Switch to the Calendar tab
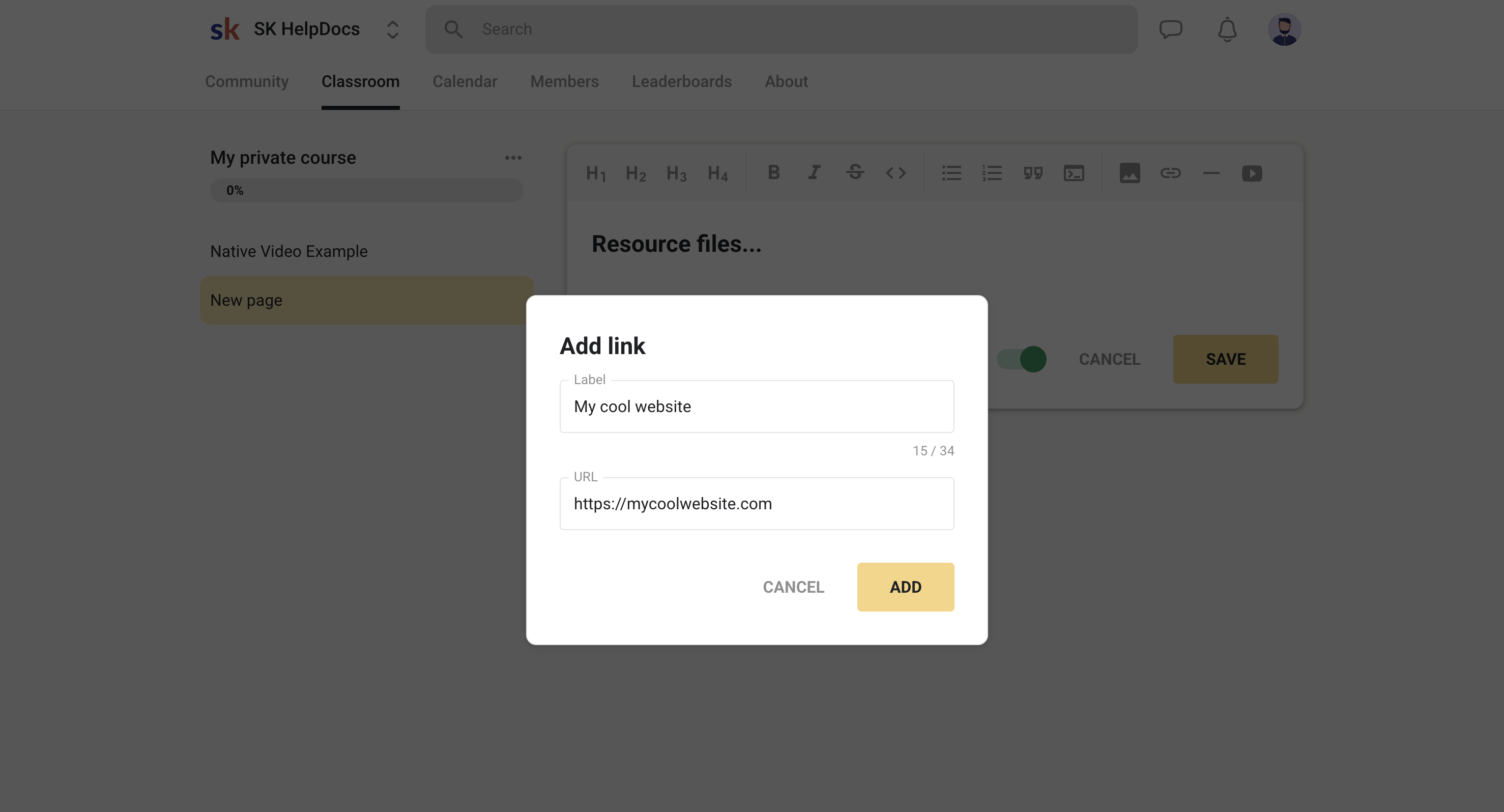This screenshot has width=1504, height=812. [x=465, y=82]
